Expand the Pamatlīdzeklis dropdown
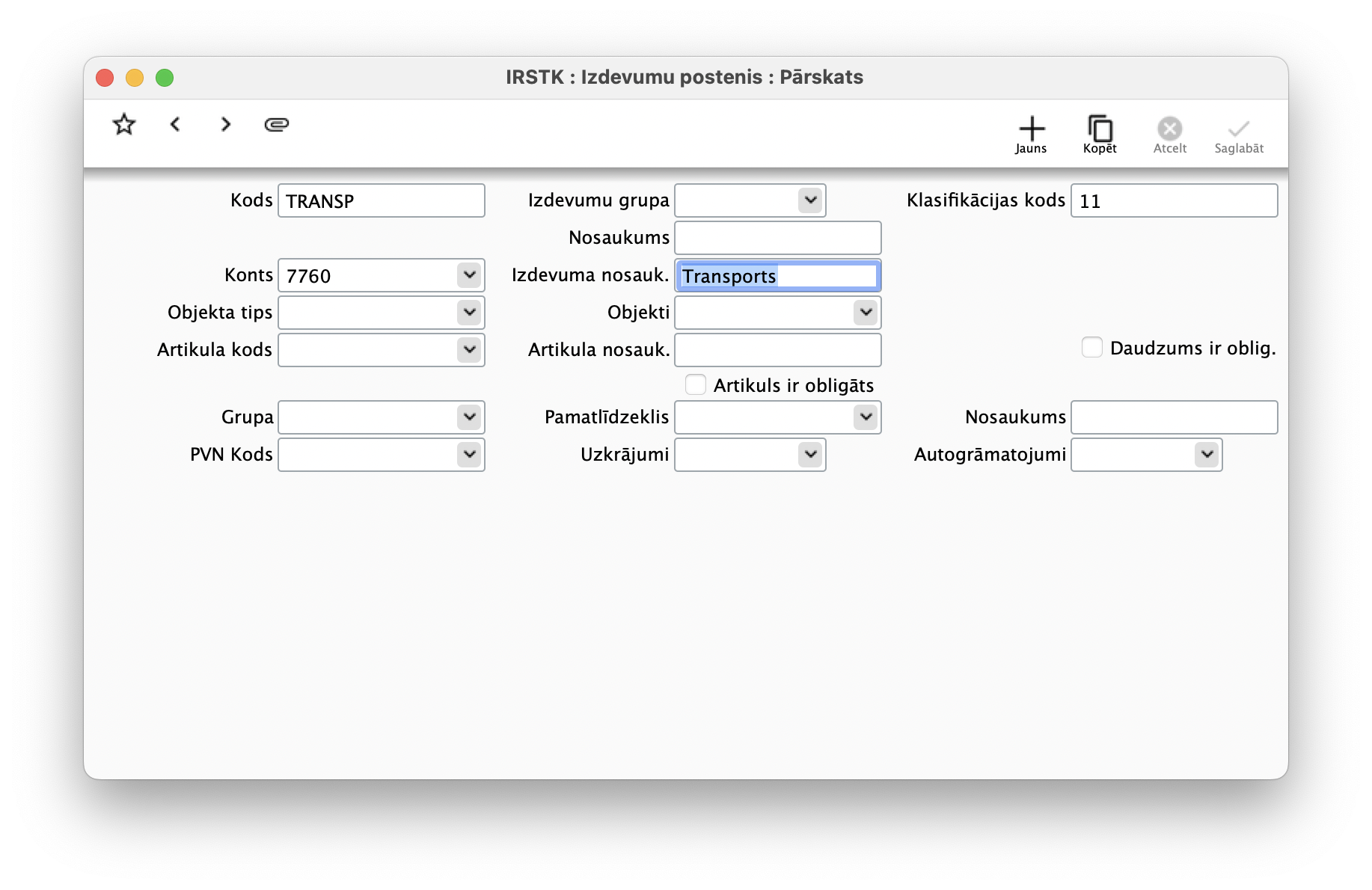Viewport: 1372px width, 890px height. (x=866, y=417)
